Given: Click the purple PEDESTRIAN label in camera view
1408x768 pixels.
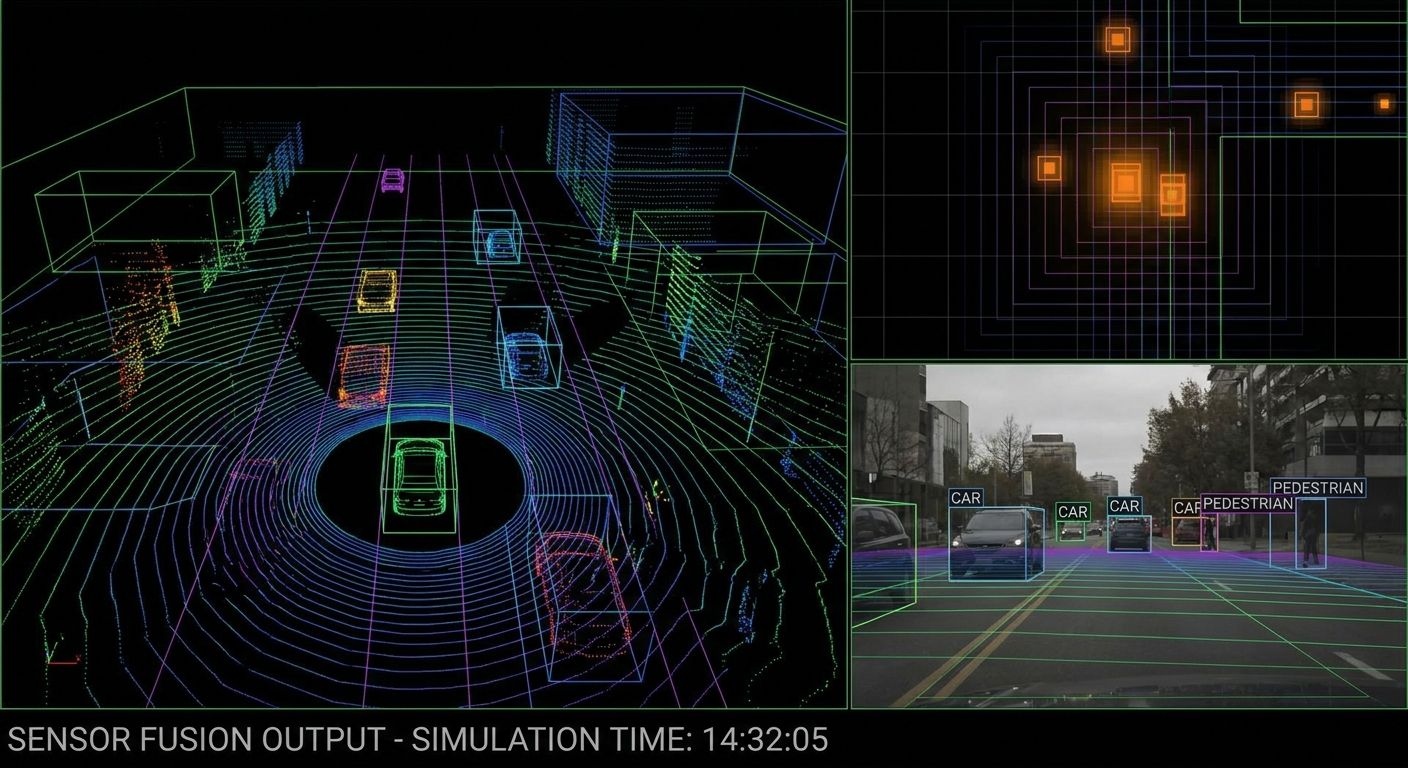Looking at the screenshot, I should [x=1247, y=503].
